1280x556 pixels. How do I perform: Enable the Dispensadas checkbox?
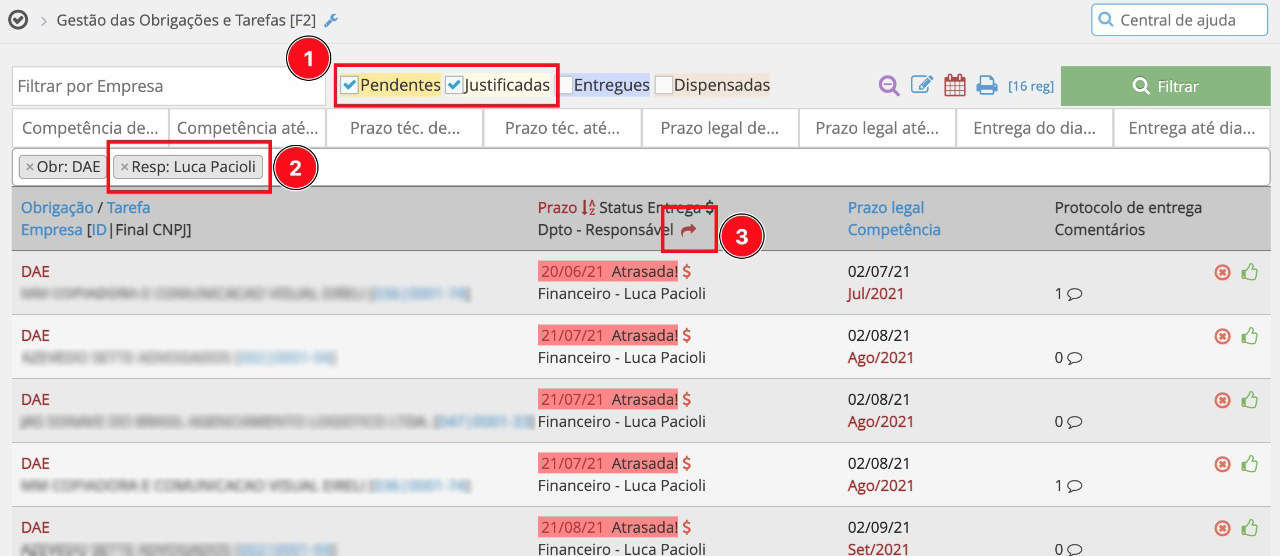click(664, 86)
